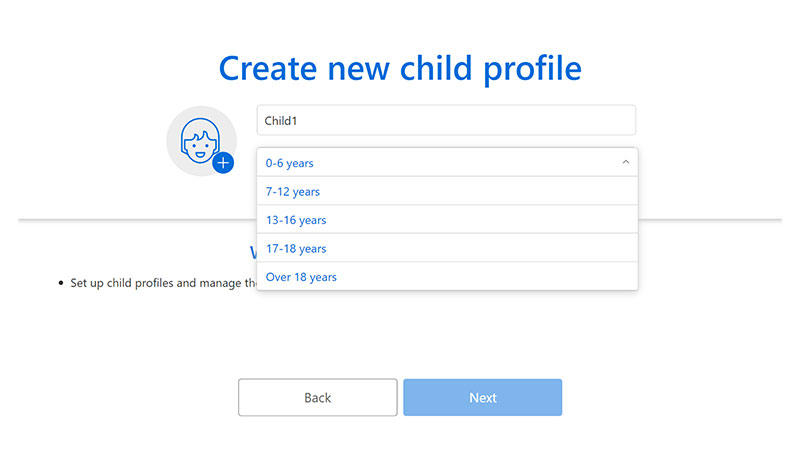Click the Create new child profile heading

pos(400,68)
